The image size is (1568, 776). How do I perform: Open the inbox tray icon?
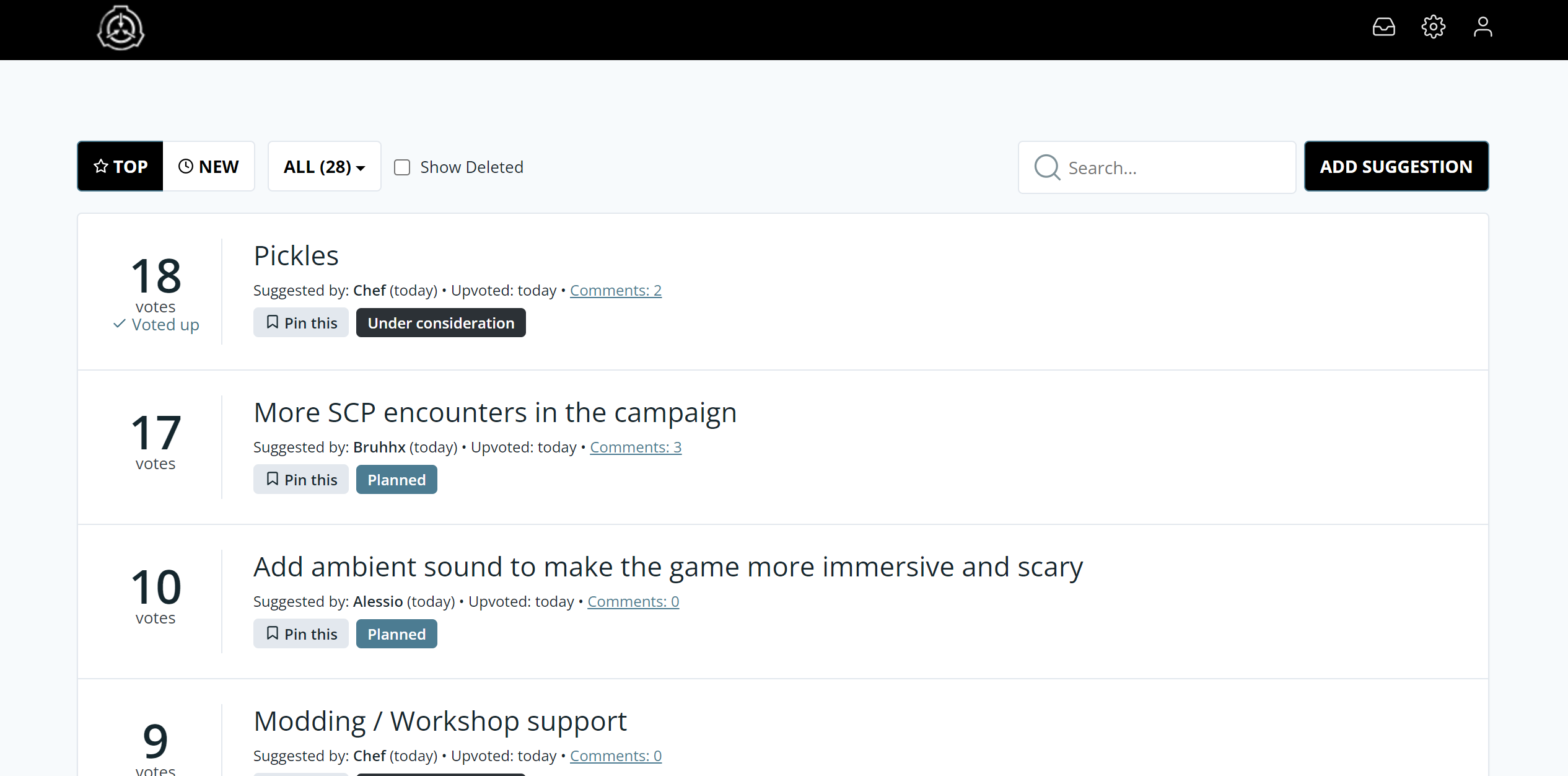pos(1383,27)
